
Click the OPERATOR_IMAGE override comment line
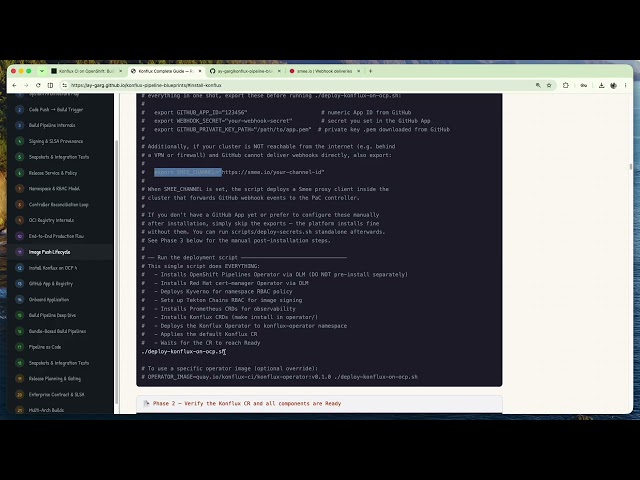point(280,377)
